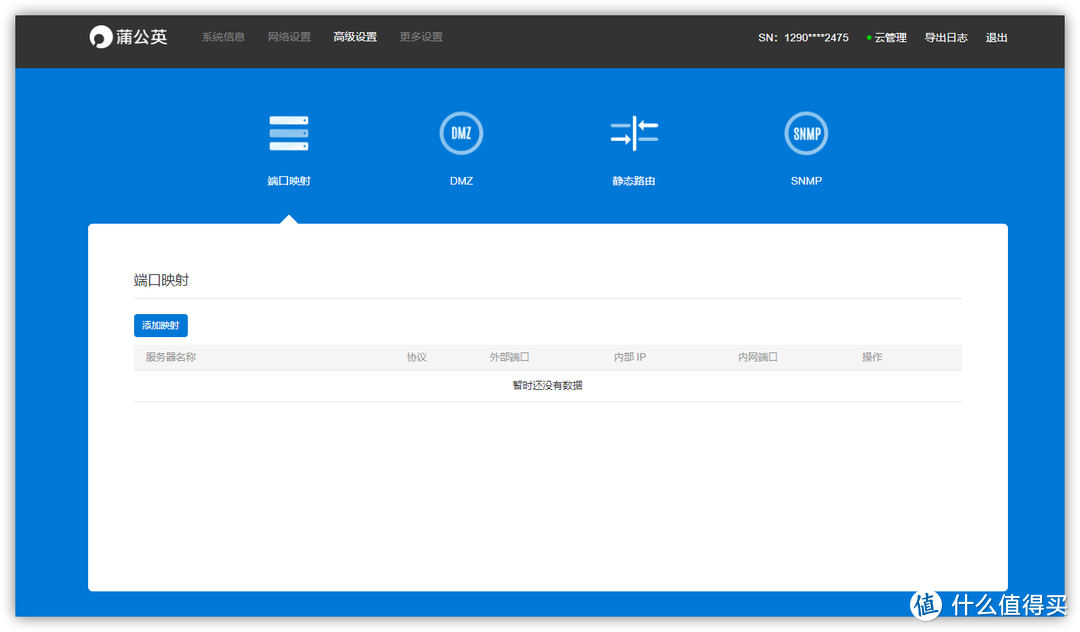Click the port mapping server-stack icon
This screenshot has height=632, width=1080.
(x=289, y=133)
